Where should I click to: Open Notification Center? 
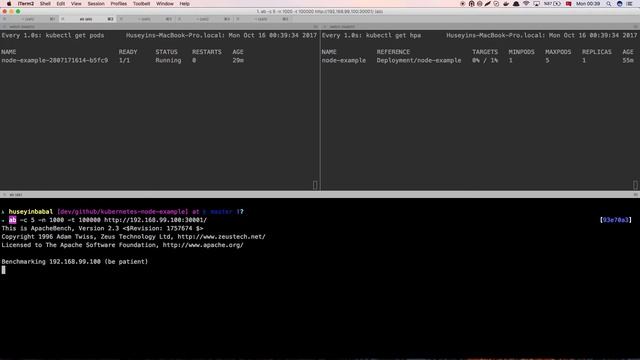click(630, 4)
